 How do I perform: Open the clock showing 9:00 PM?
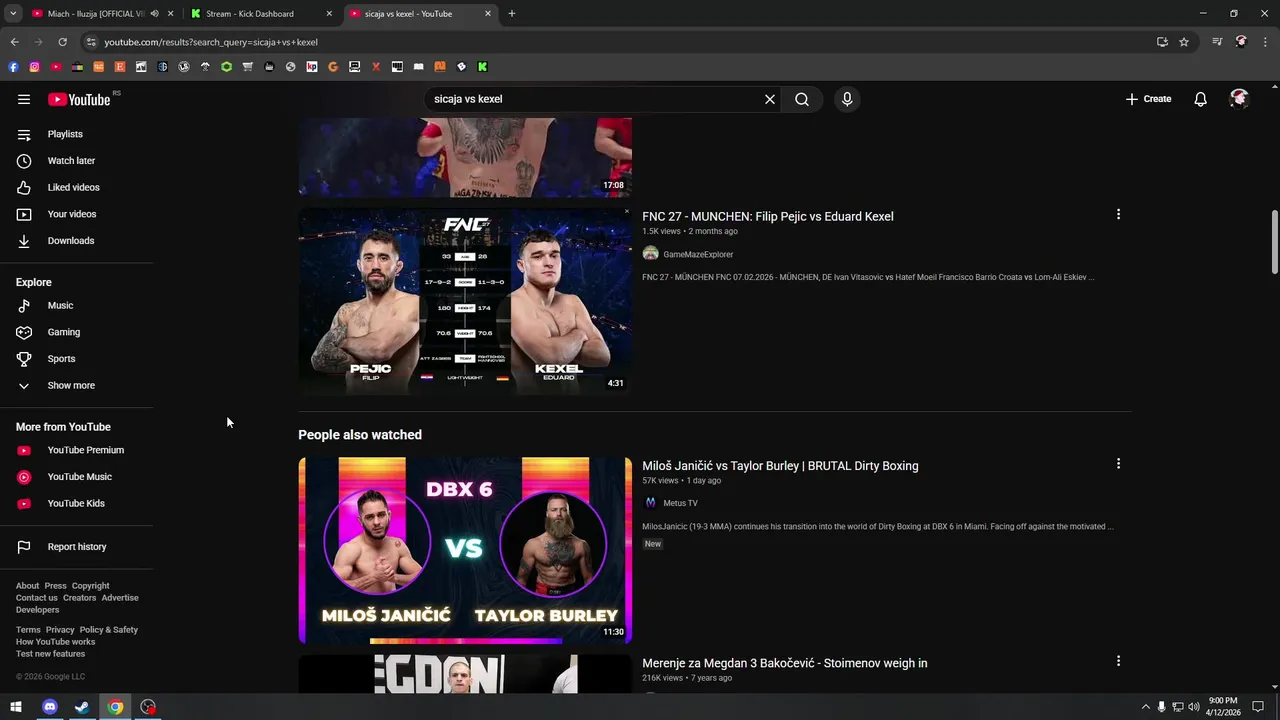click(1223, 707)
